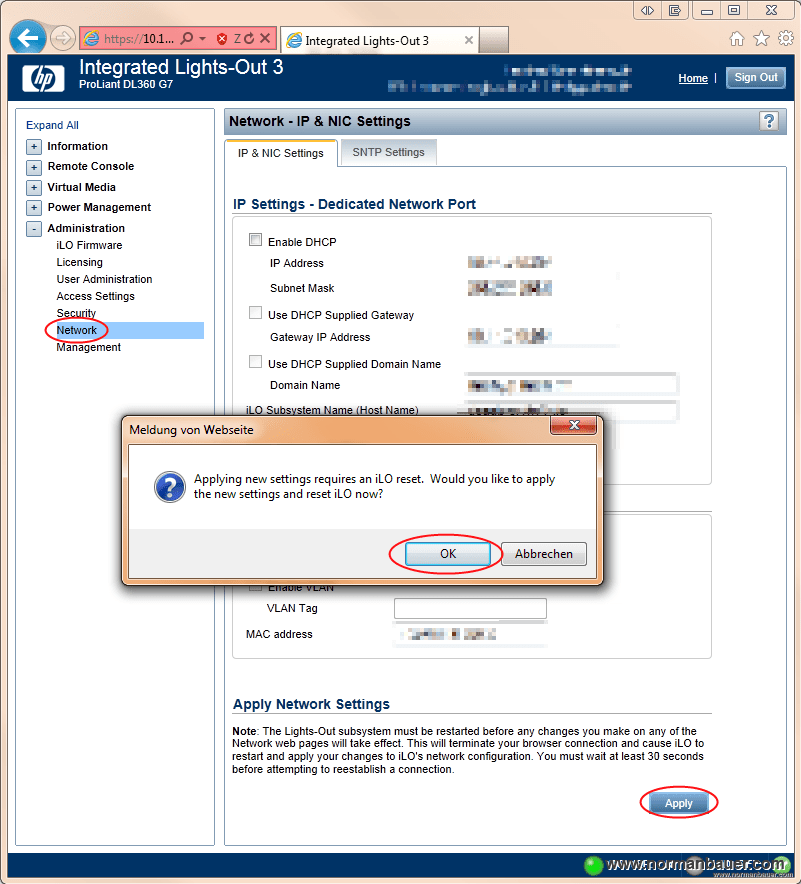Click the left-right arrows window icon
The image size is (801, 884).
click(647, 10)
